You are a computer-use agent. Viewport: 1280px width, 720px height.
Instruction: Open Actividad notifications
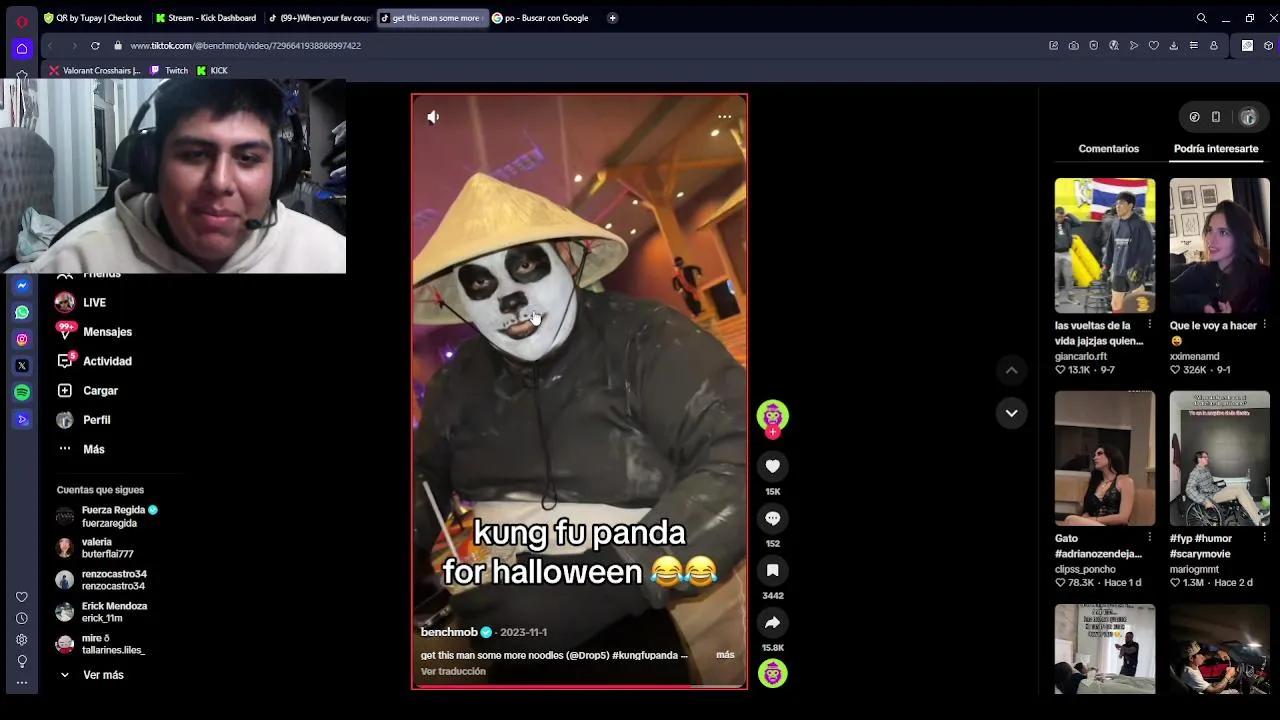[94, 361]
